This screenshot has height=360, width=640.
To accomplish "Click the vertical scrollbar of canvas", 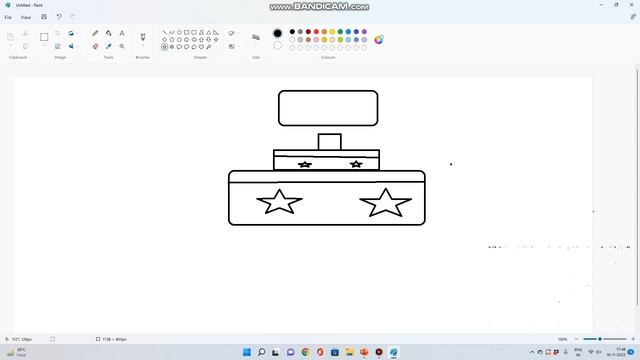I will (637, 188).
